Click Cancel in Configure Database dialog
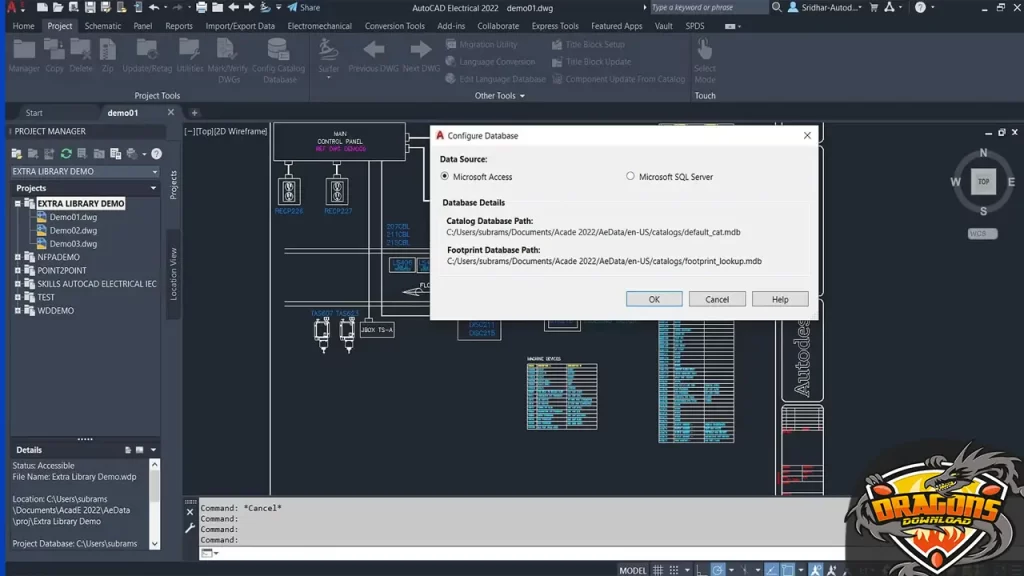Image resolution: width=1024 pixels, height=576 pixels. tap(716, 298)
